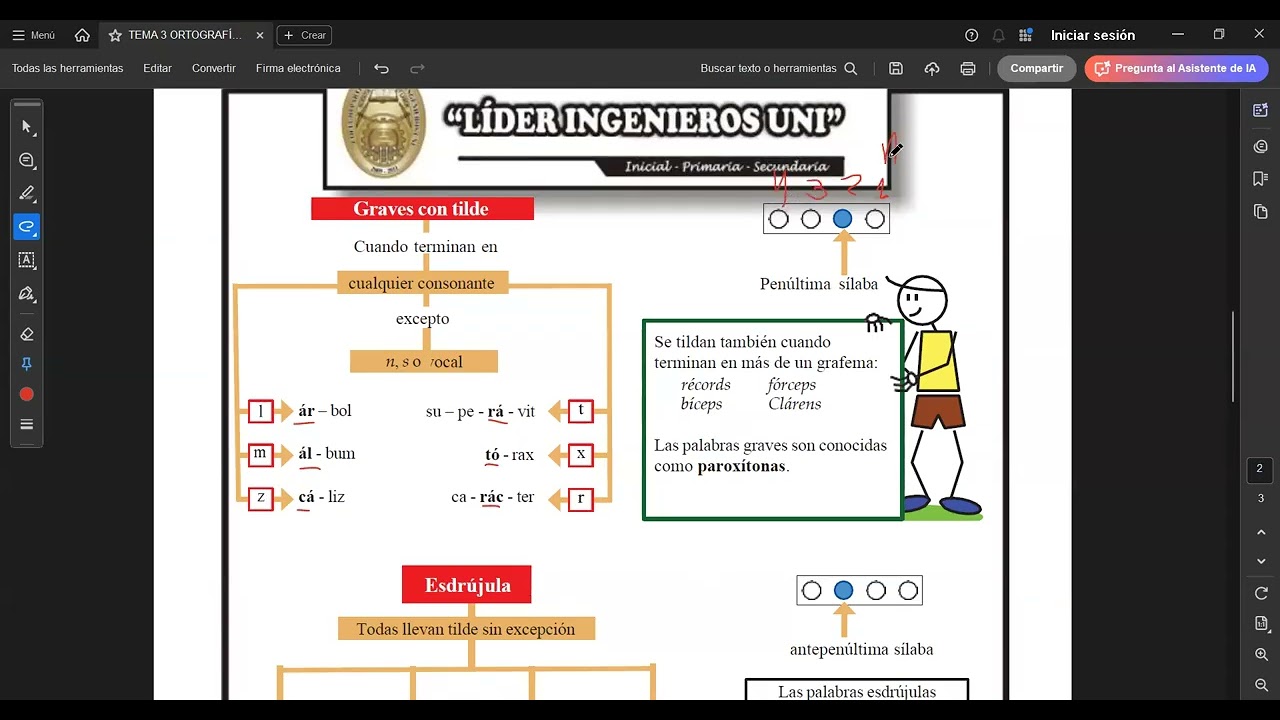Click the Esdrújula red heading
1280x720 pixels.
click(x=466, y=585)
